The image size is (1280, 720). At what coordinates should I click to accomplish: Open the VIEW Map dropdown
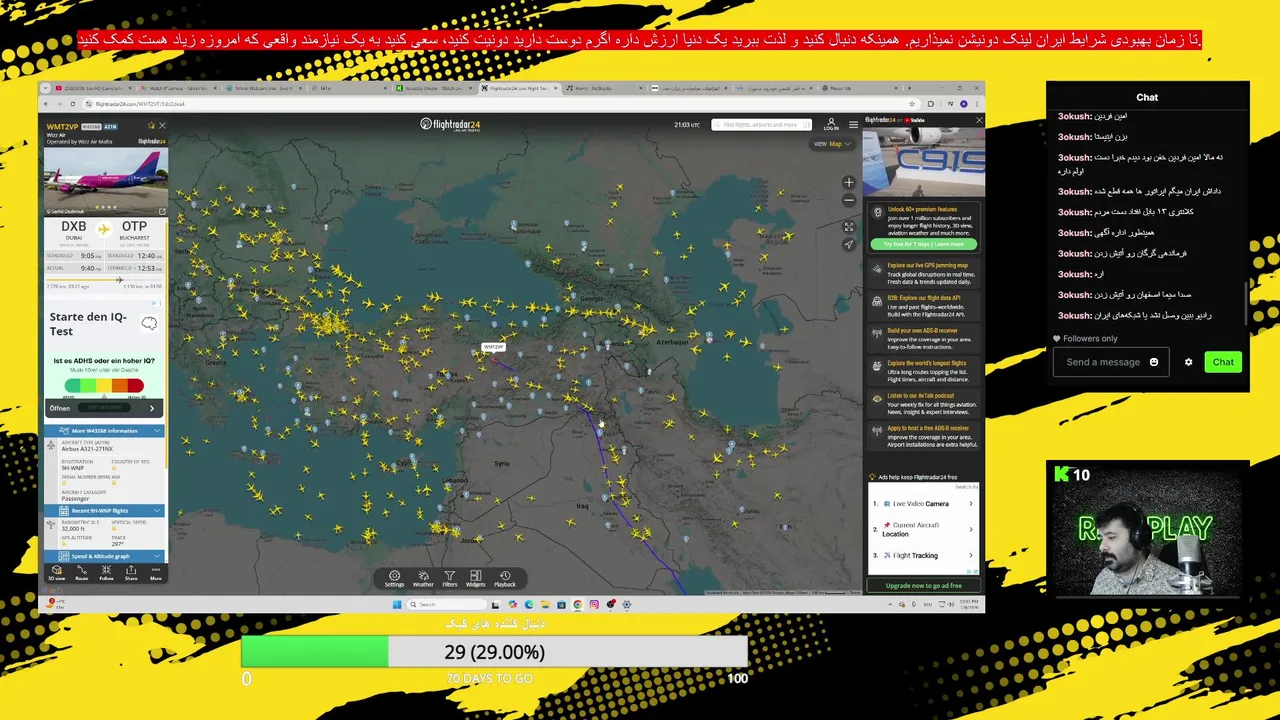point(832,144)
